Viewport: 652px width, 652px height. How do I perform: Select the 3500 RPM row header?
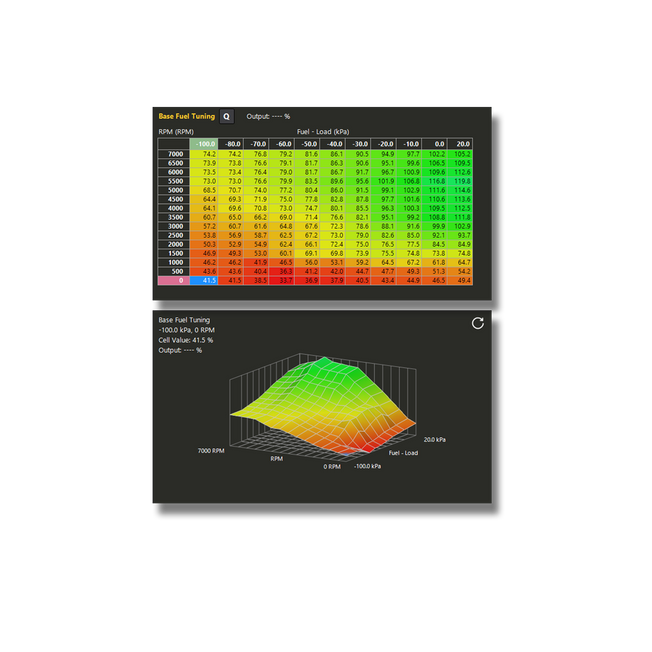(x=173, y=217)
